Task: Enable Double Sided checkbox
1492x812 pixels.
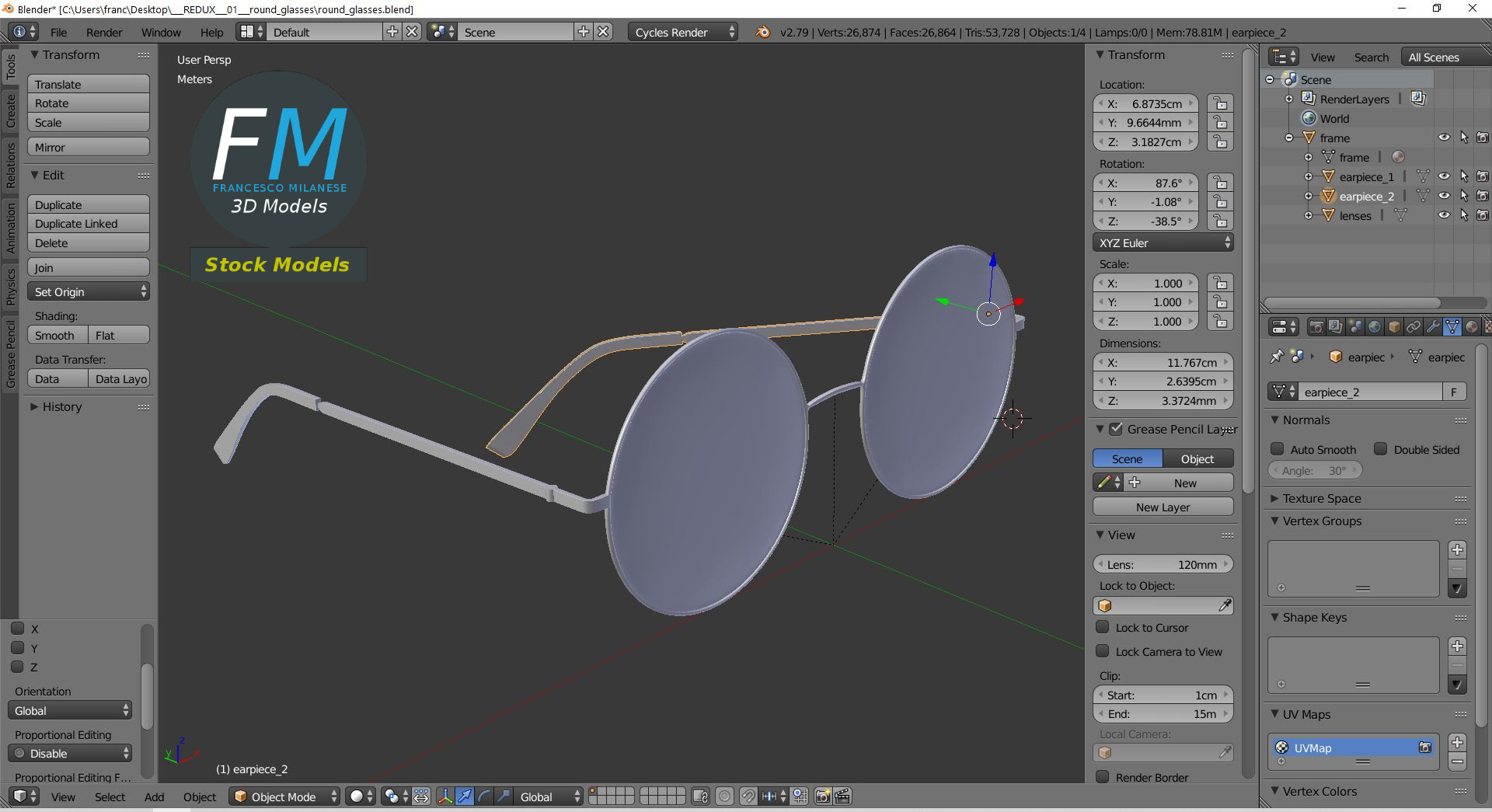Action: pos(1380,449)
